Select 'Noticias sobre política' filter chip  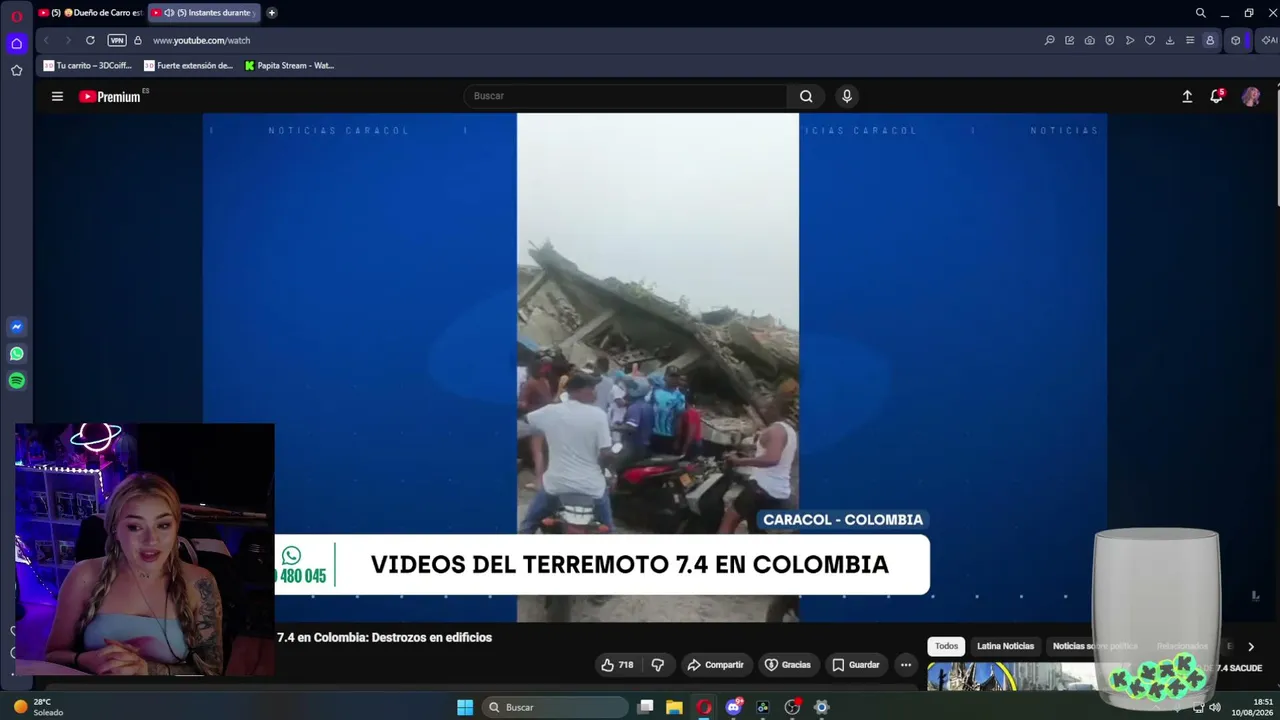1095,646
